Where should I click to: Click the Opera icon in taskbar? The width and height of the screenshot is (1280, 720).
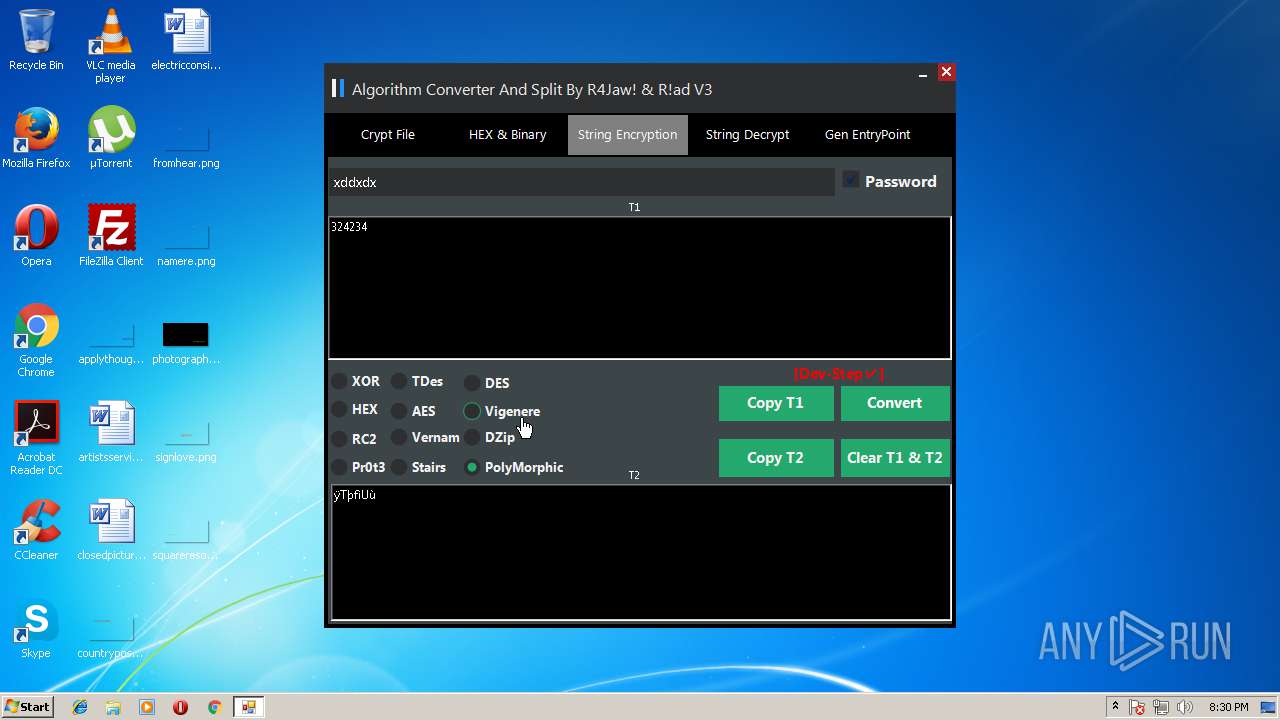(180, 707)
